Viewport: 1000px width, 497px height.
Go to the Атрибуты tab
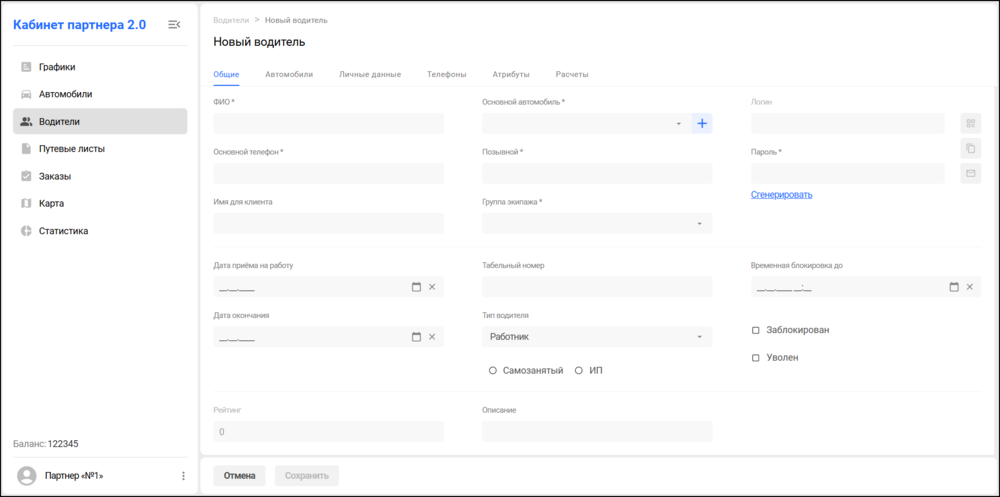point(511,75)
